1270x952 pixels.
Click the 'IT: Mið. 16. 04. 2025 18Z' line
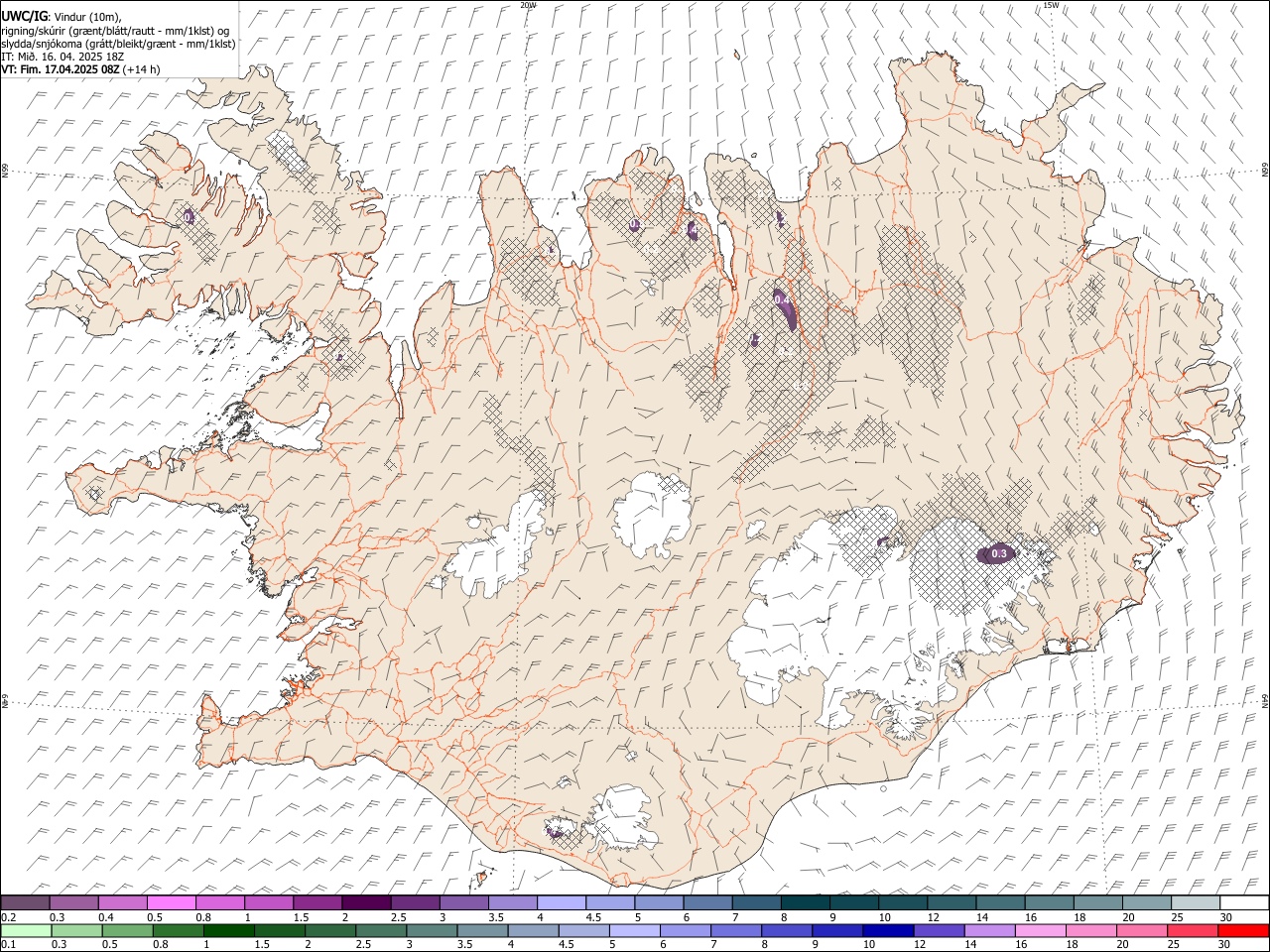[x=62, y=57]
